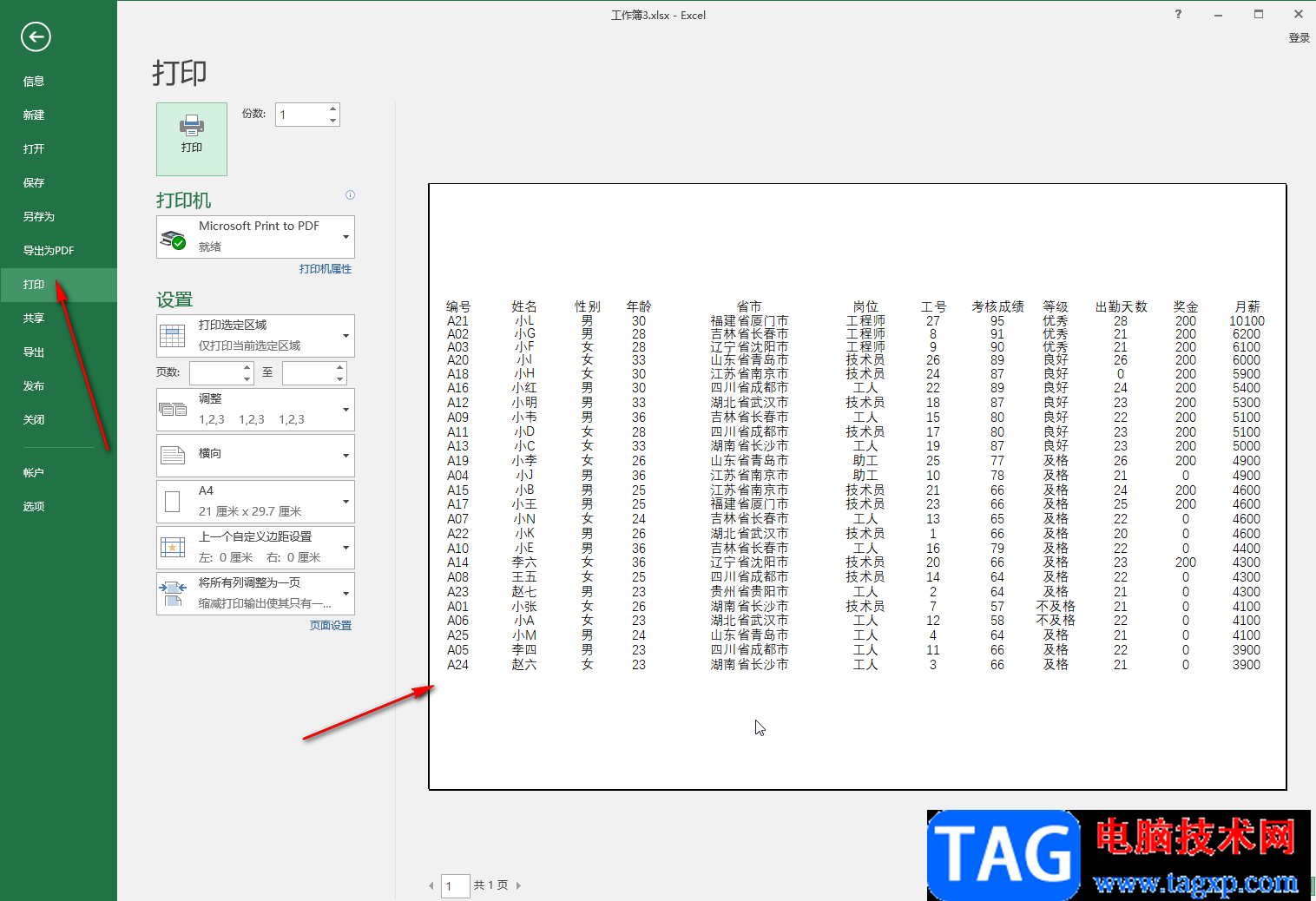Image resolution: width=1316 pixels, height=901 pixels.
Task: Click the fit all columns scaling icon
Action: point(173,594)
